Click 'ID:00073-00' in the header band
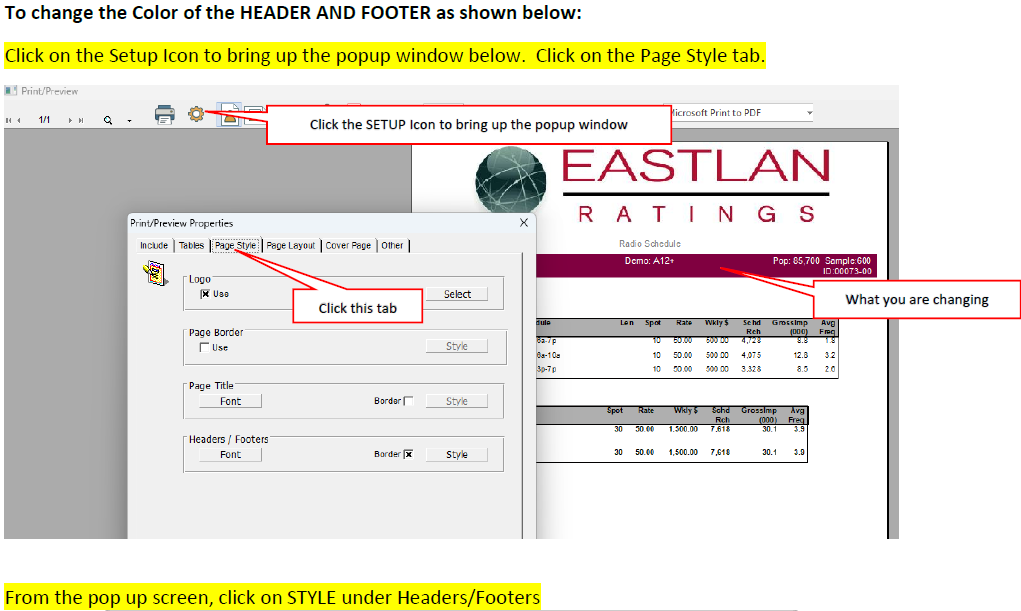The width and height of the screenshot is (1021, 611). pos(846,271)
